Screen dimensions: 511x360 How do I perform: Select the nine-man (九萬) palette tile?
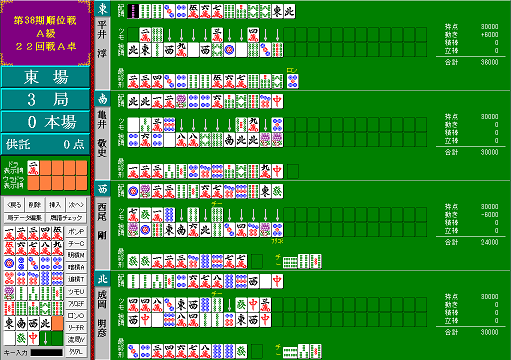click(57, 248)
